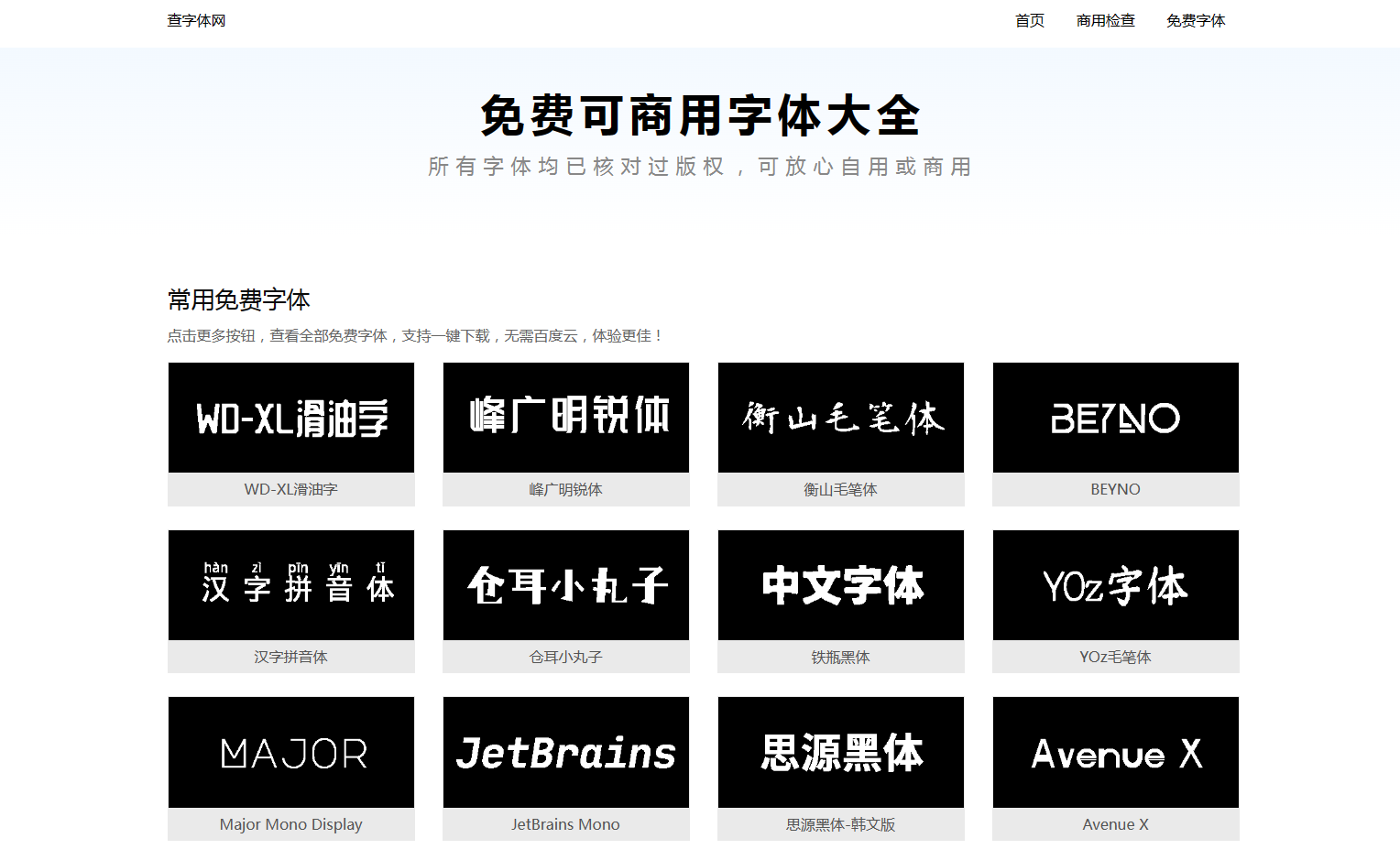Open the BEYNO font preview image
The image size is (1400, 860).
(x=1116, y=418)
